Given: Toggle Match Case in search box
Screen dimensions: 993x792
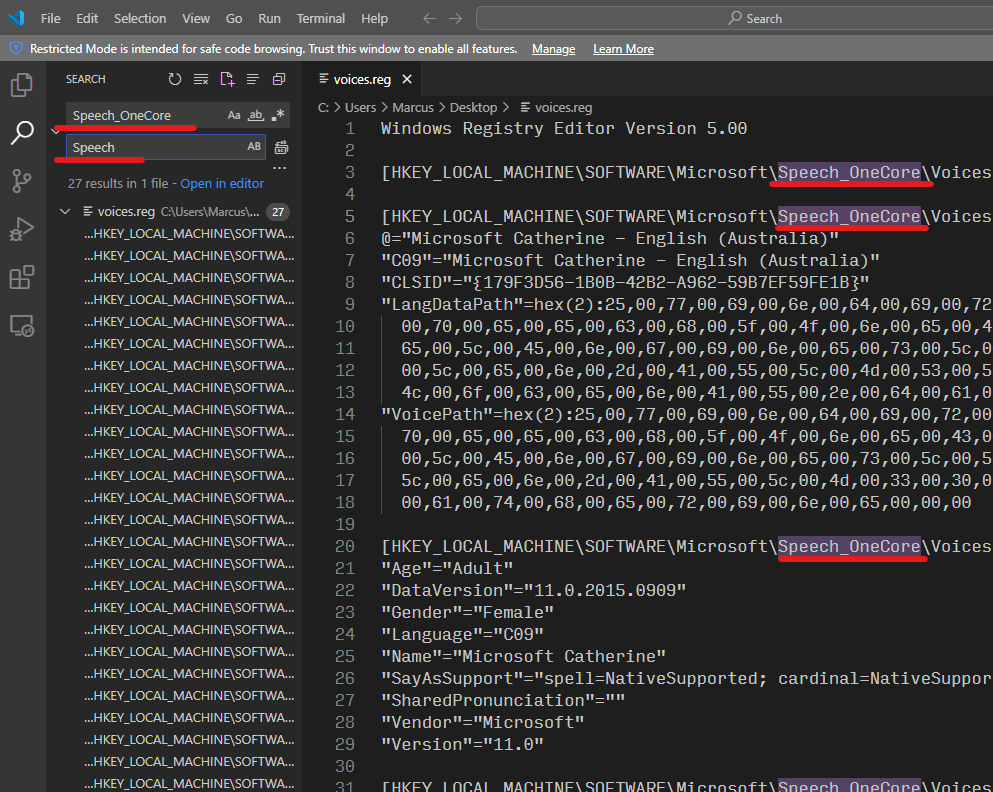Looking at the screenshot, I should 234,115.
